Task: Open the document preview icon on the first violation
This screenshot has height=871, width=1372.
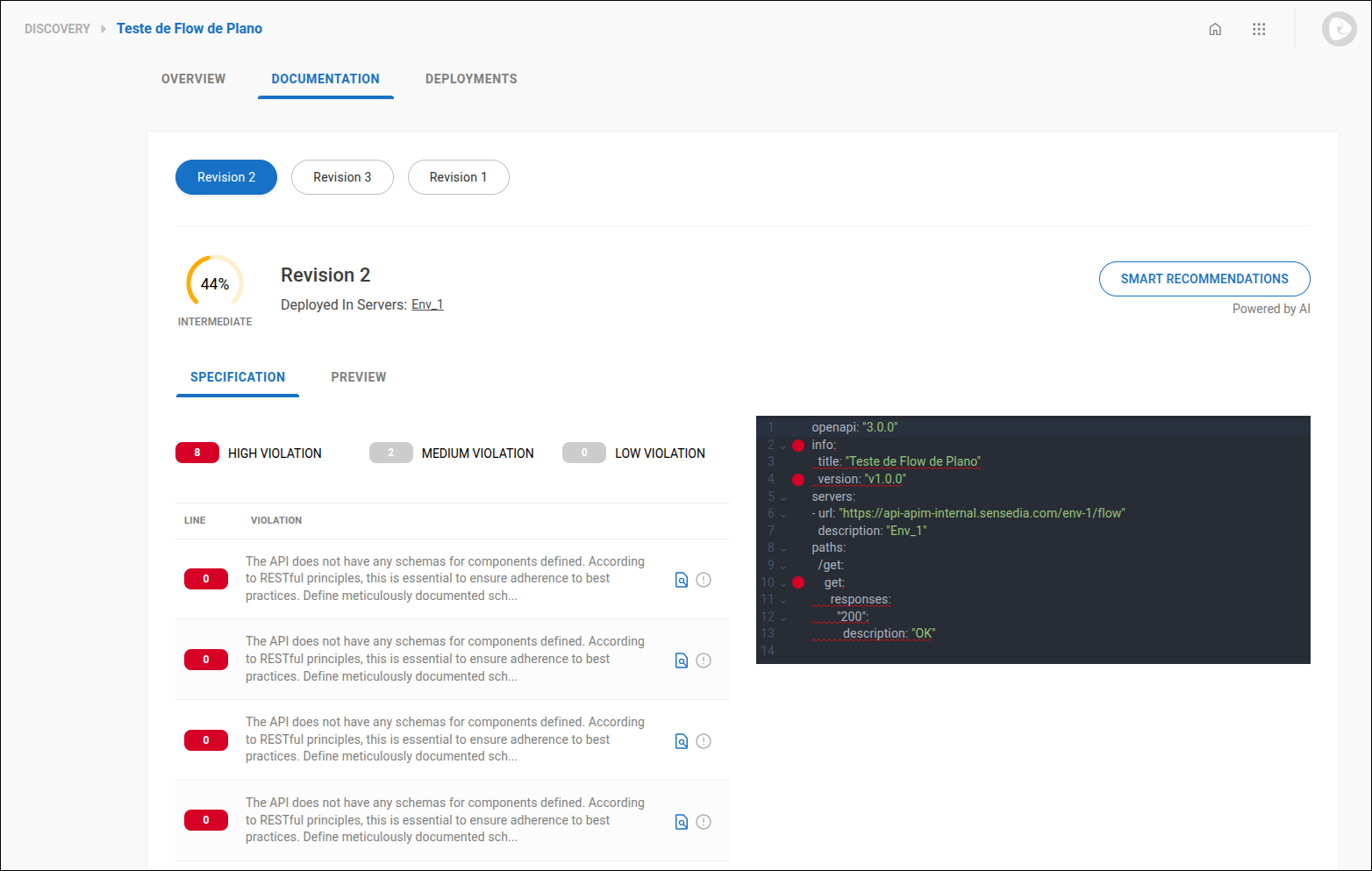Action: pyautogui.click(x=682, y=579)
